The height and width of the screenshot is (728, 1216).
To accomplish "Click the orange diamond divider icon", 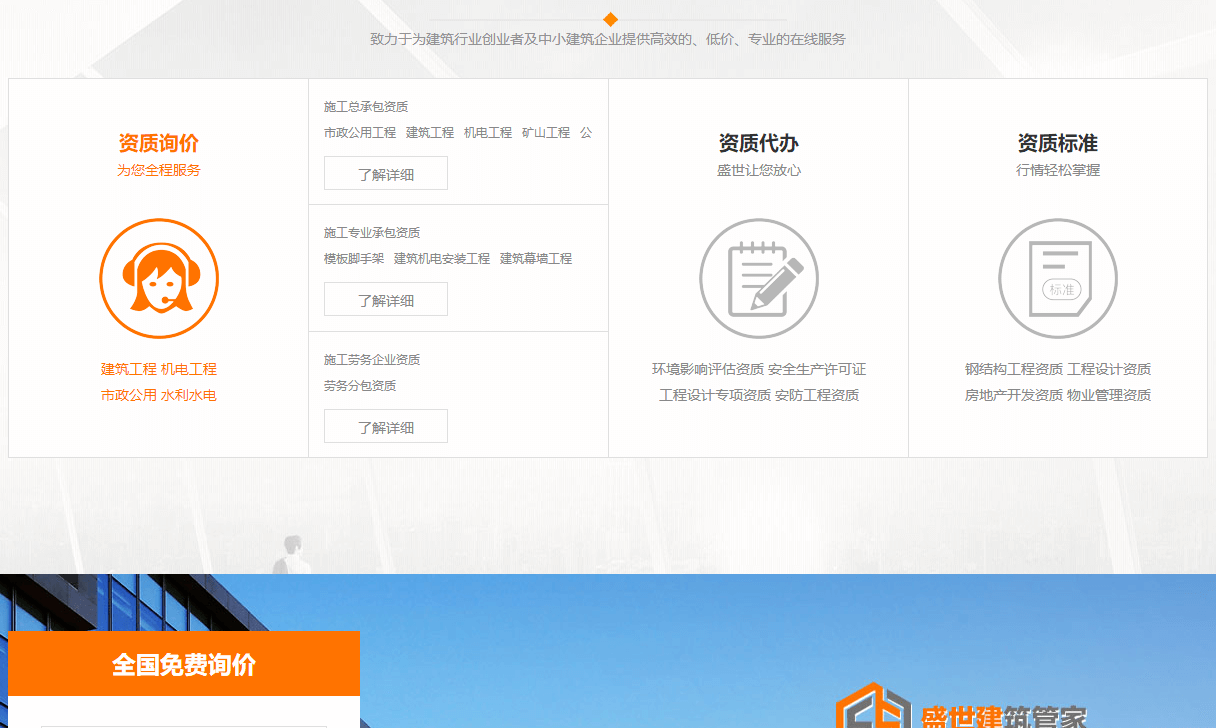I will 608,17.
